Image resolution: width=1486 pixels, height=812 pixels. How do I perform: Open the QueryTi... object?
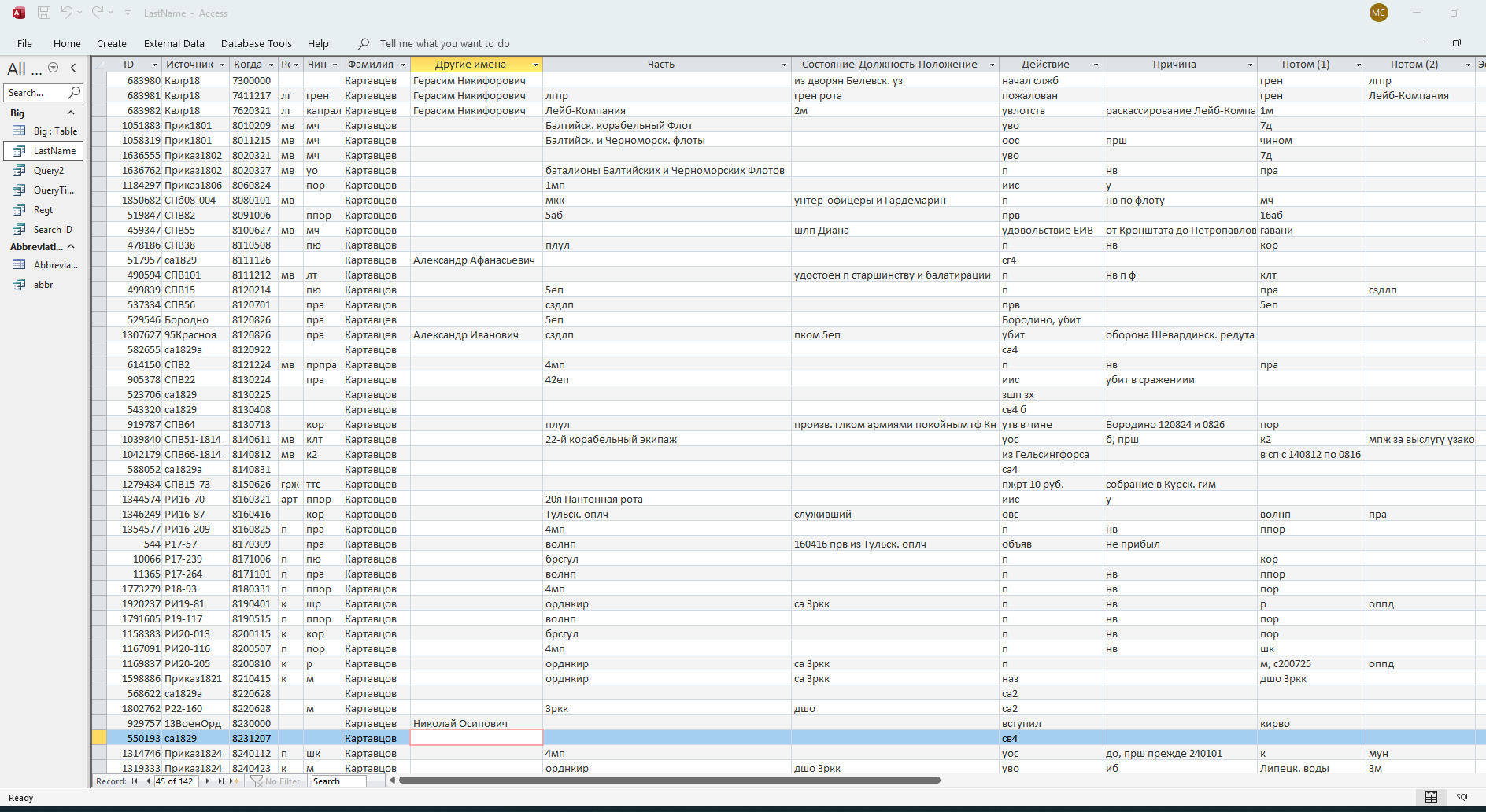click(44, 190)
